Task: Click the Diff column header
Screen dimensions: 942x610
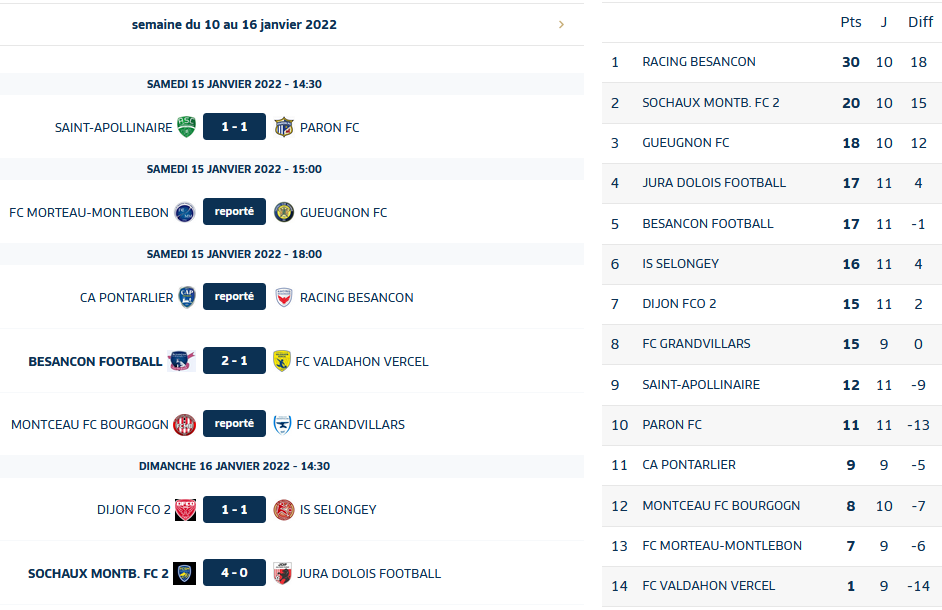Action: (x=920, y=22)
